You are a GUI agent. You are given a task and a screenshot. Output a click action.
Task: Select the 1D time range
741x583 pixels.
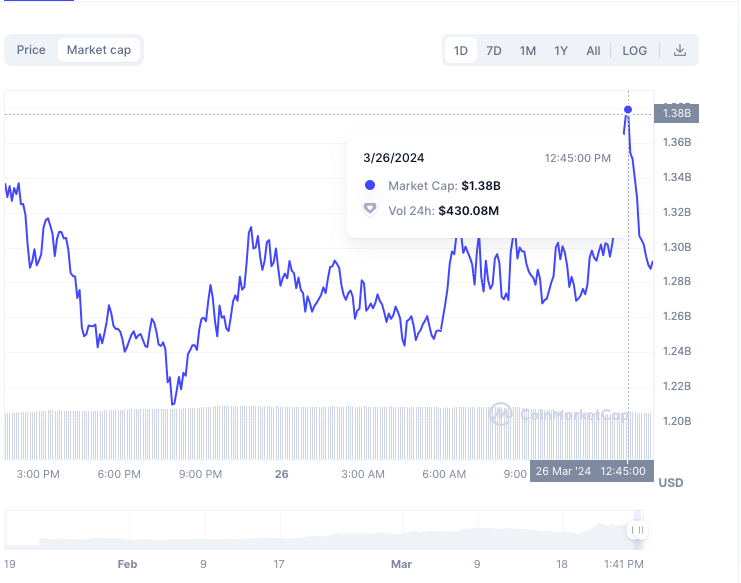(x=461, y=51)
